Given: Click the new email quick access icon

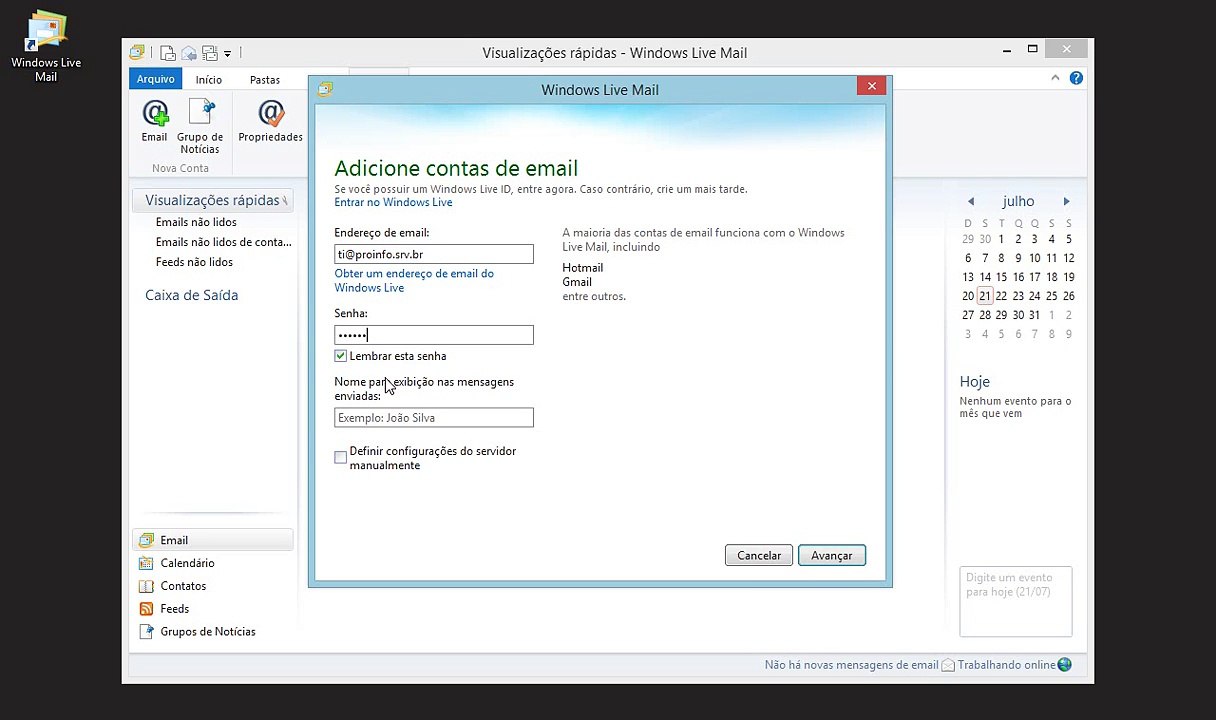Looking at the screenshot, I should tap(168, 53).
